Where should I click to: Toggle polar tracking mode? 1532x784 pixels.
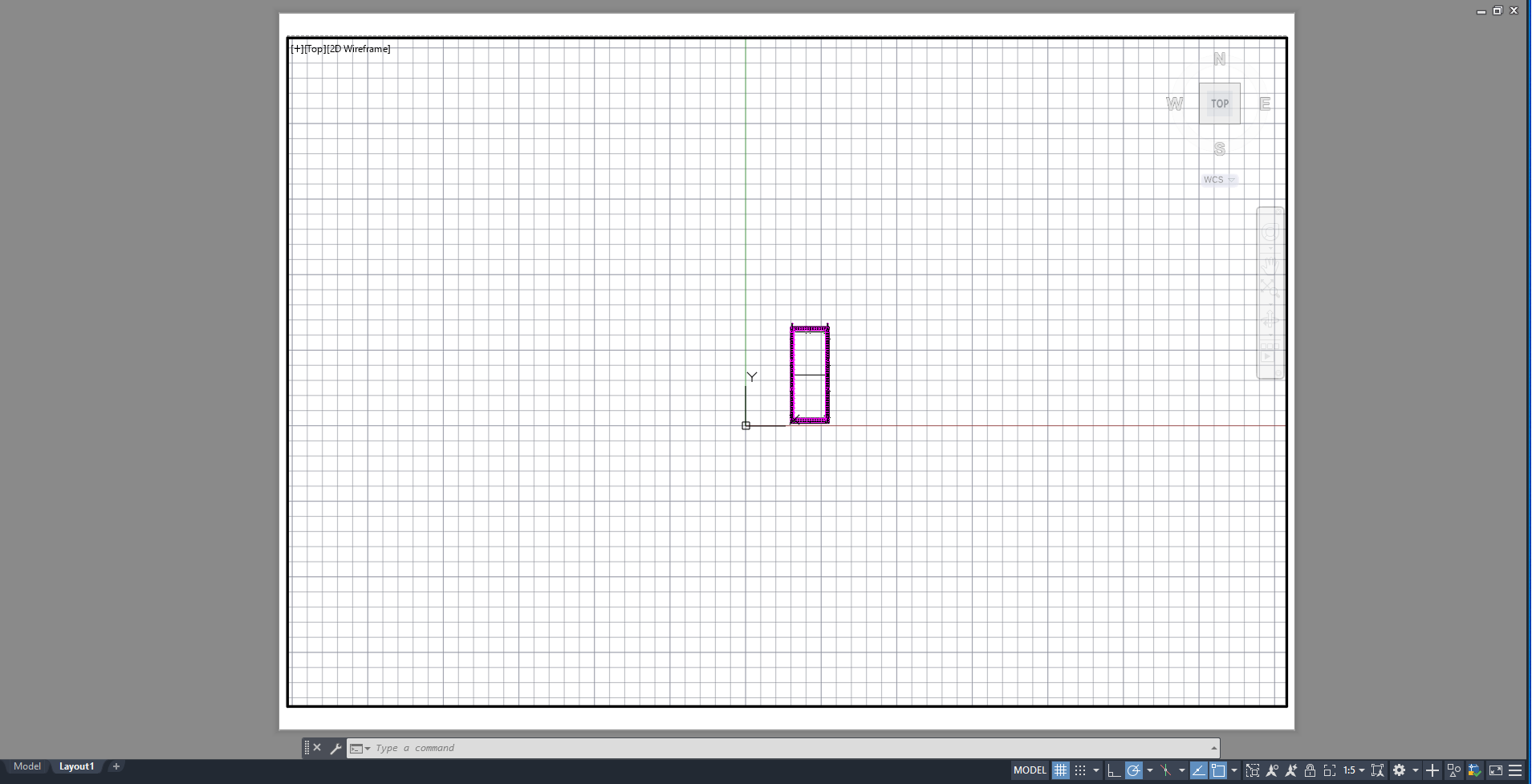1133,770
